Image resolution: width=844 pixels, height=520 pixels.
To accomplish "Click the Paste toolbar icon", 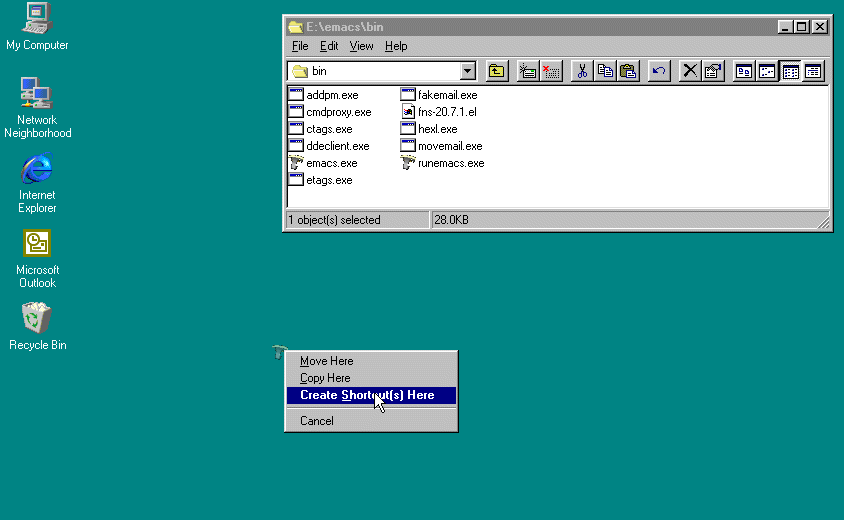I will point(628,71).
